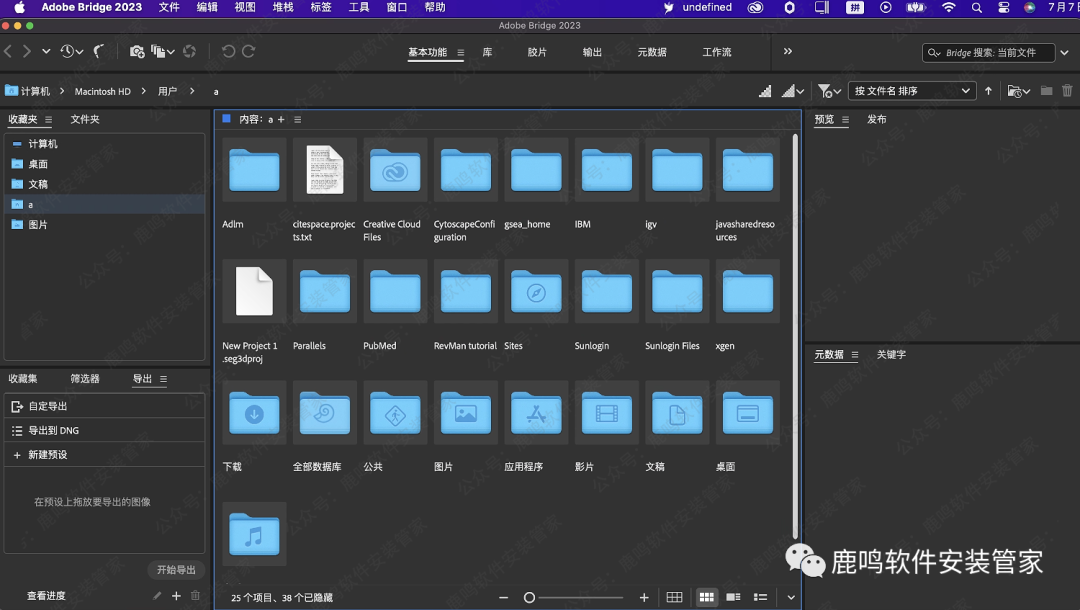Expand the recent files history dropdown
This screenshot has height=610, width=1080.
click(x=72, y=51)
